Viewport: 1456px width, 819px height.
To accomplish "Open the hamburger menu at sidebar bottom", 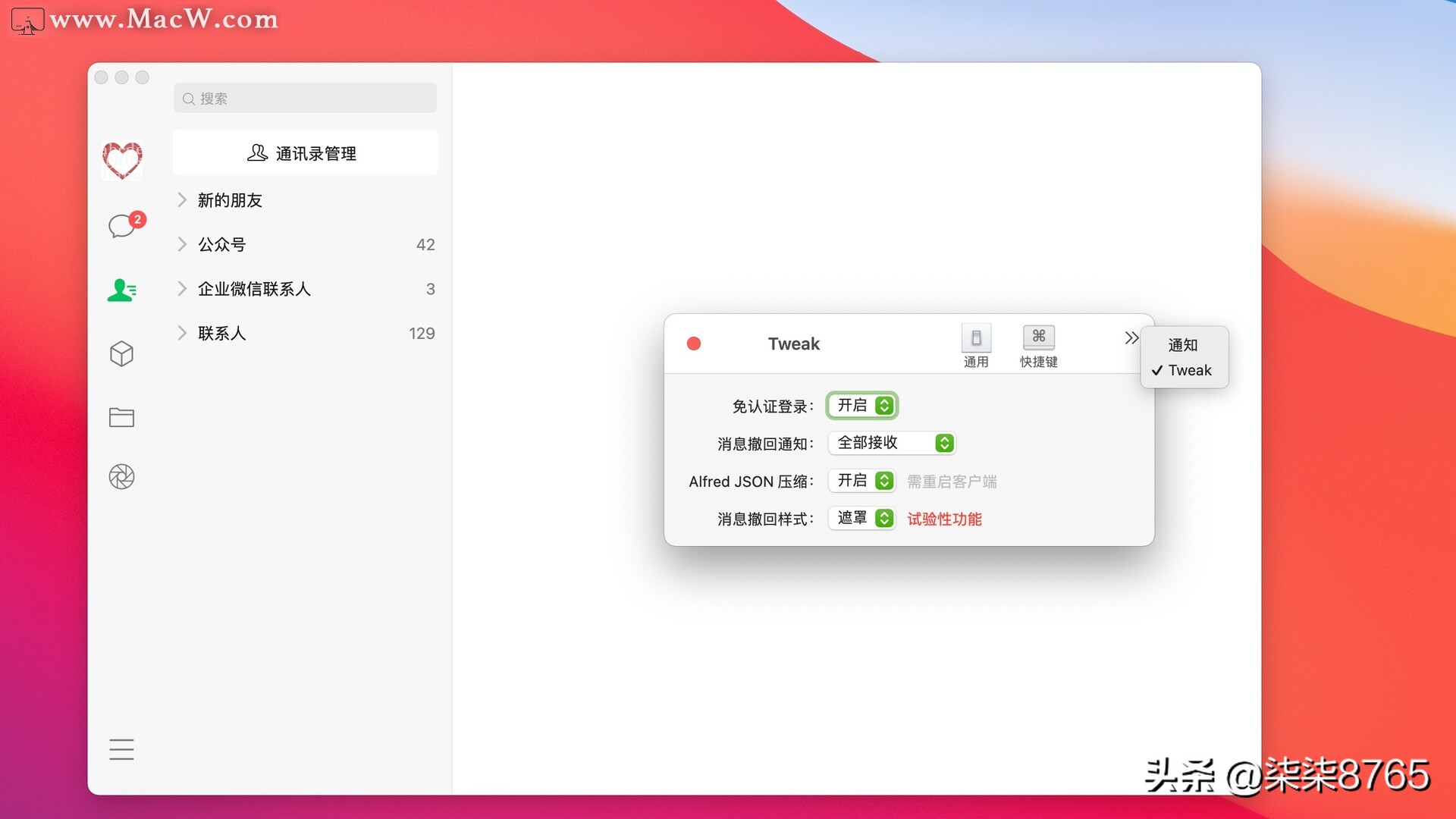I will click(x=122, y=749).
